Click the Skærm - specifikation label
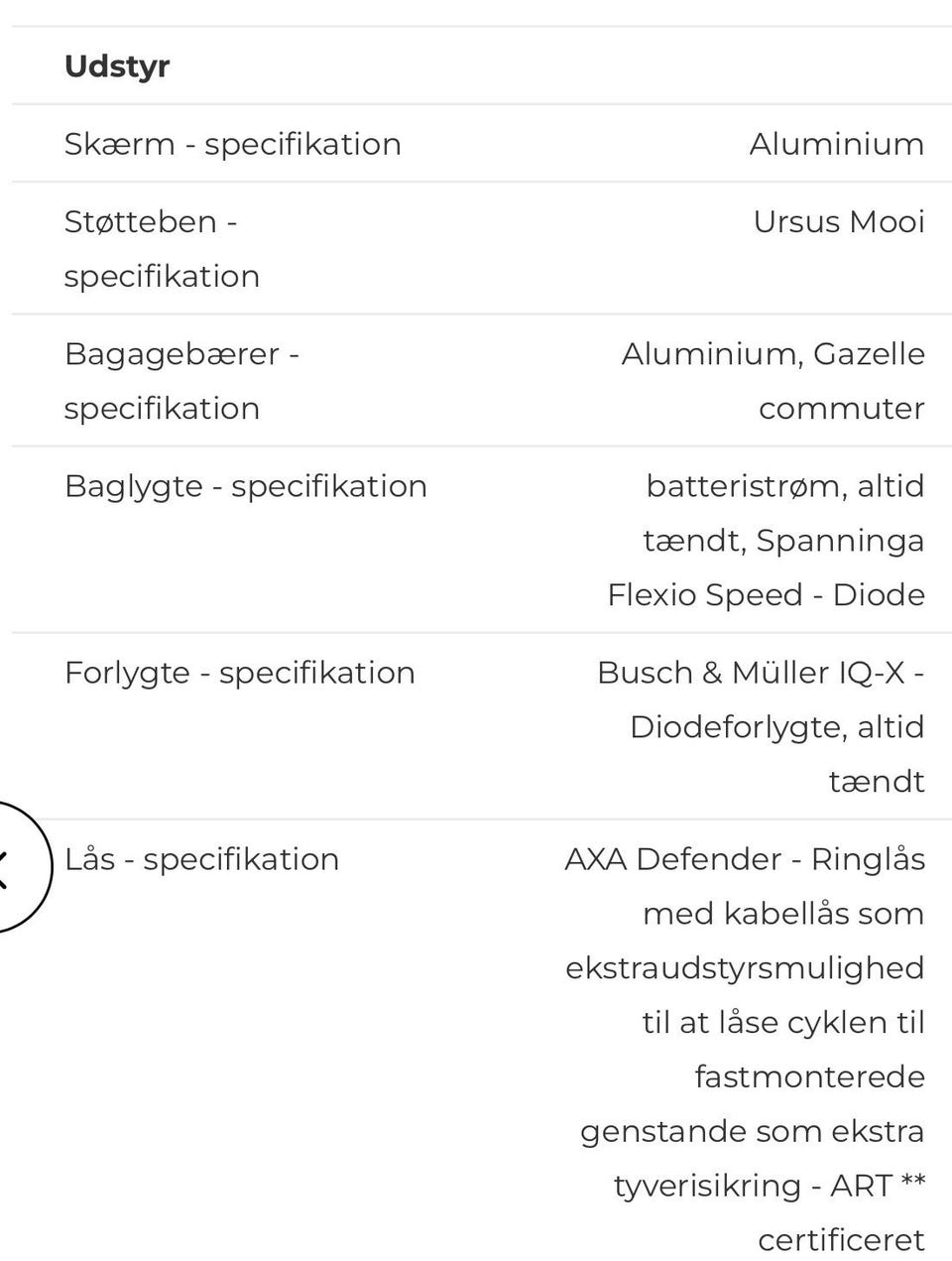 click(233, 144)
